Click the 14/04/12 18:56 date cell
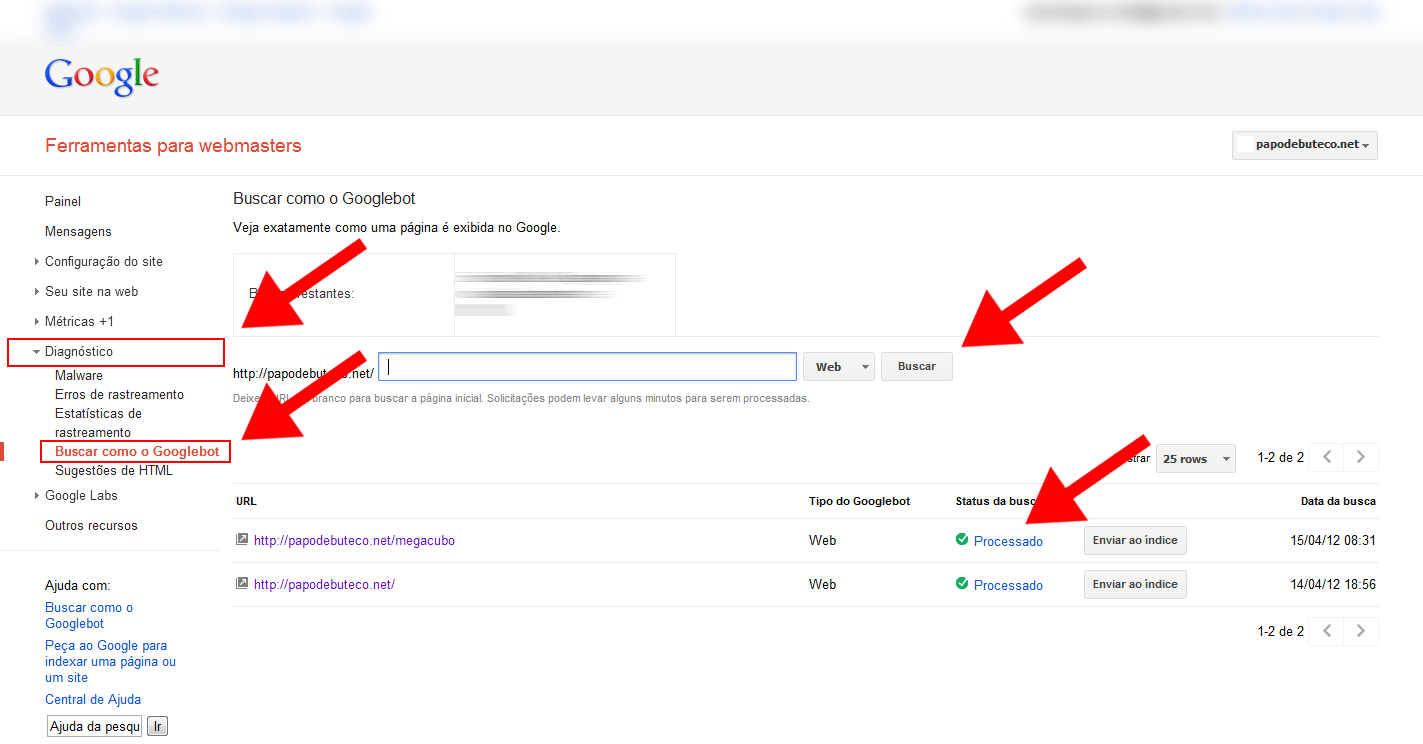 [1333, 584]
